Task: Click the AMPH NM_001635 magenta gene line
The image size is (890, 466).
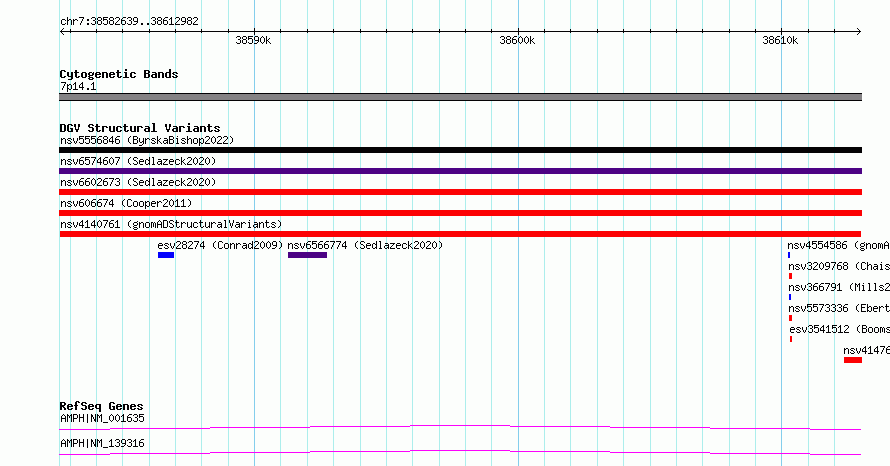Action: click(x=460, y=427)
